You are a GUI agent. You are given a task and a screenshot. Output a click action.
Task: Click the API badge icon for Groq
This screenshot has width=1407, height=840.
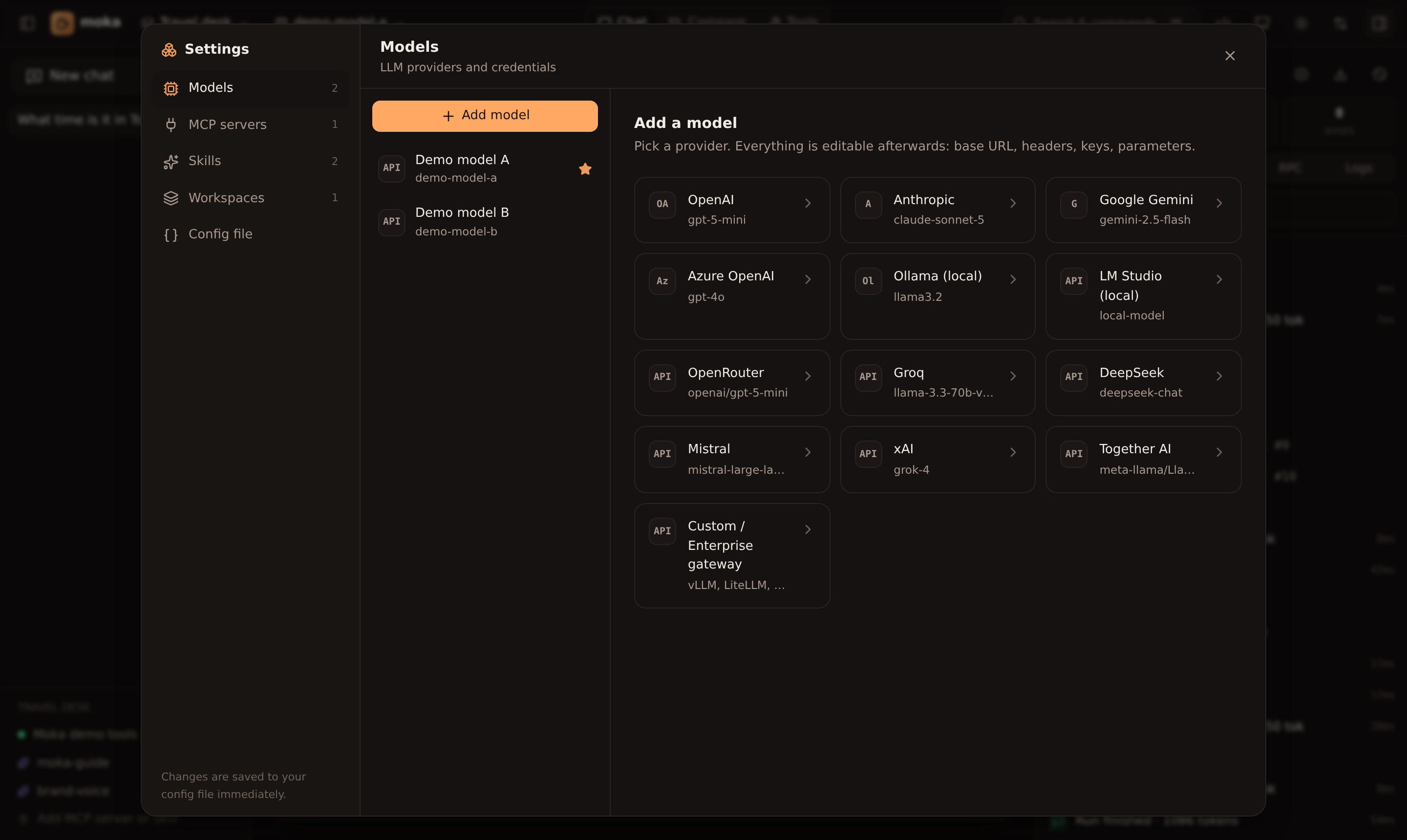click(868, 377)
